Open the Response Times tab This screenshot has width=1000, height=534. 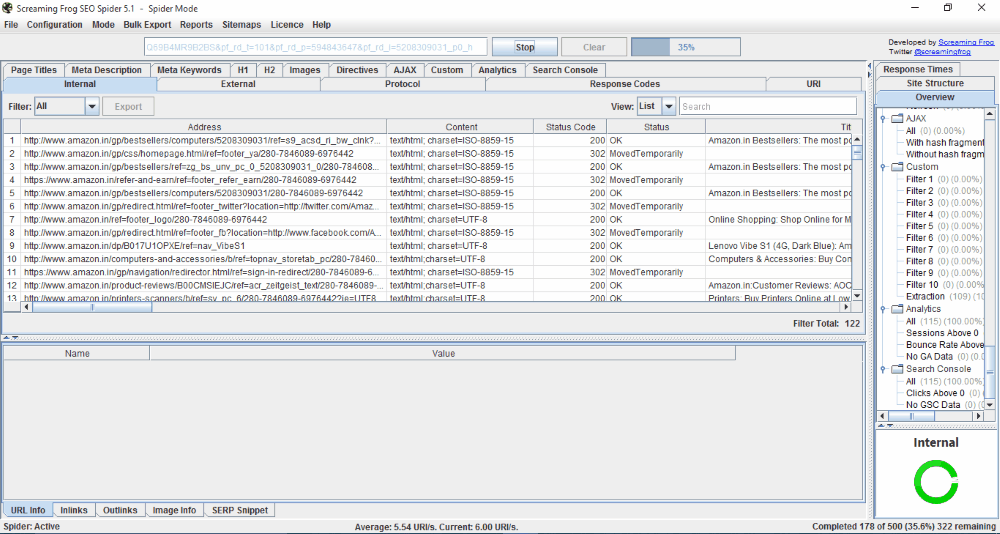tap(918, 70)
